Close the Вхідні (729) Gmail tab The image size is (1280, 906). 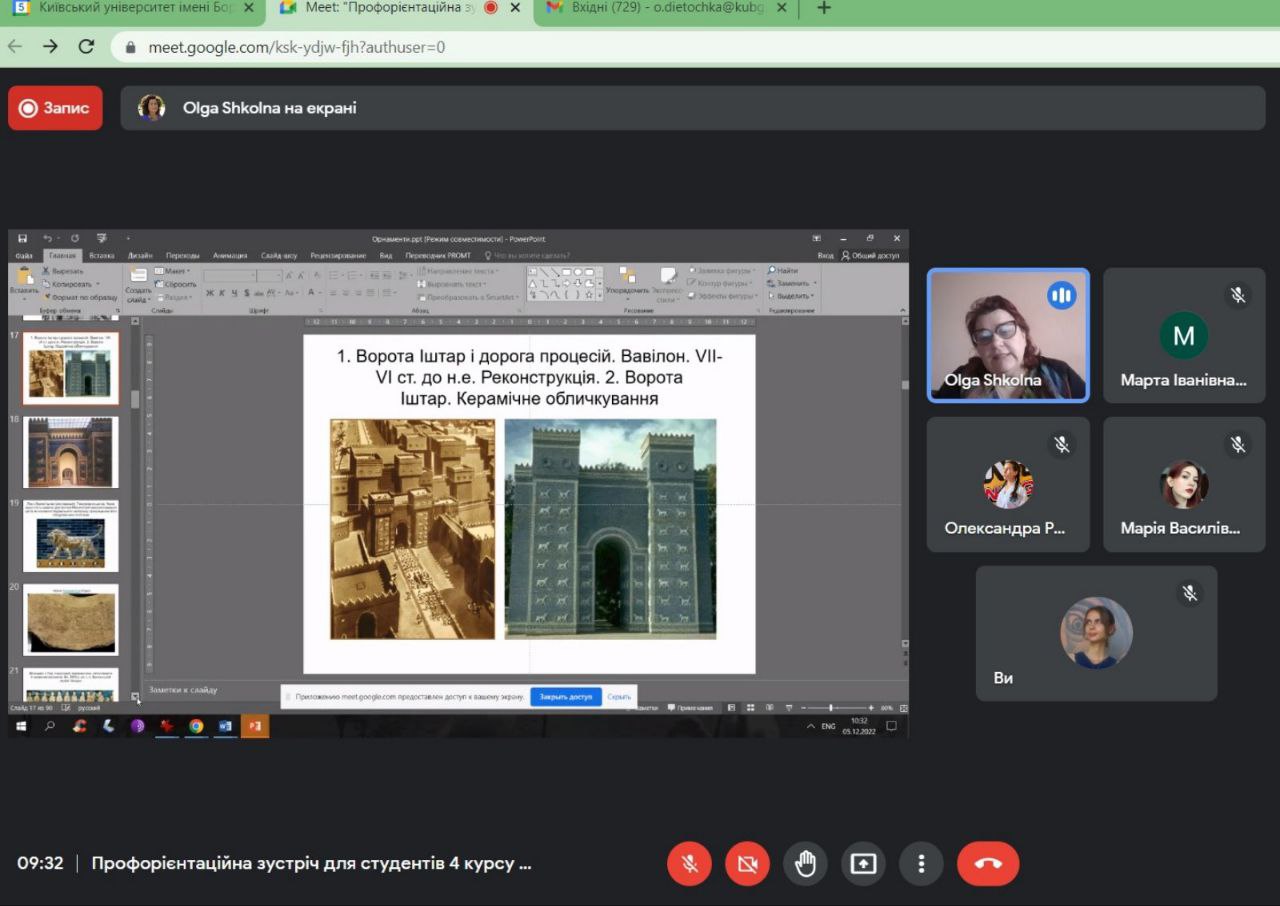click(782, 8)
